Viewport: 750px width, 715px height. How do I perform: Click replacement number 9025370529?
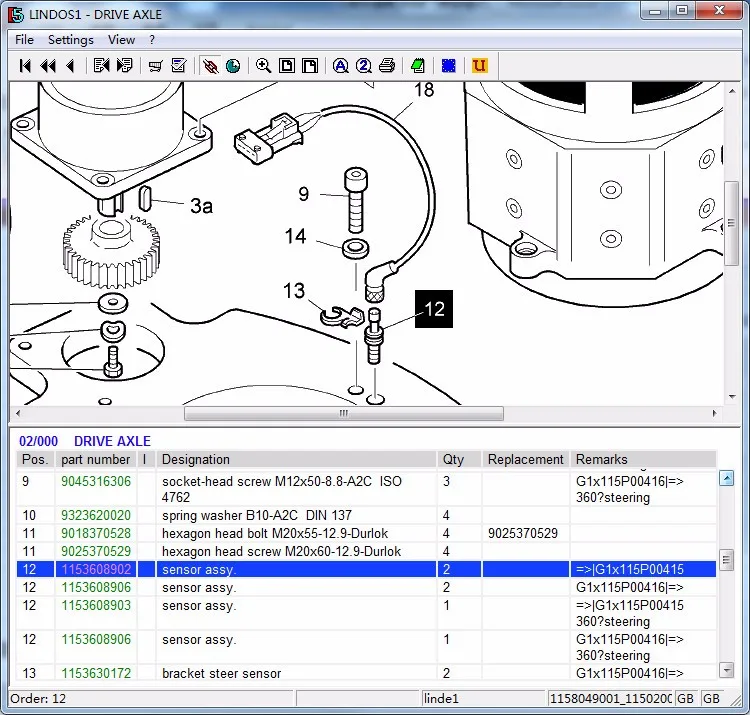point(523,533)
